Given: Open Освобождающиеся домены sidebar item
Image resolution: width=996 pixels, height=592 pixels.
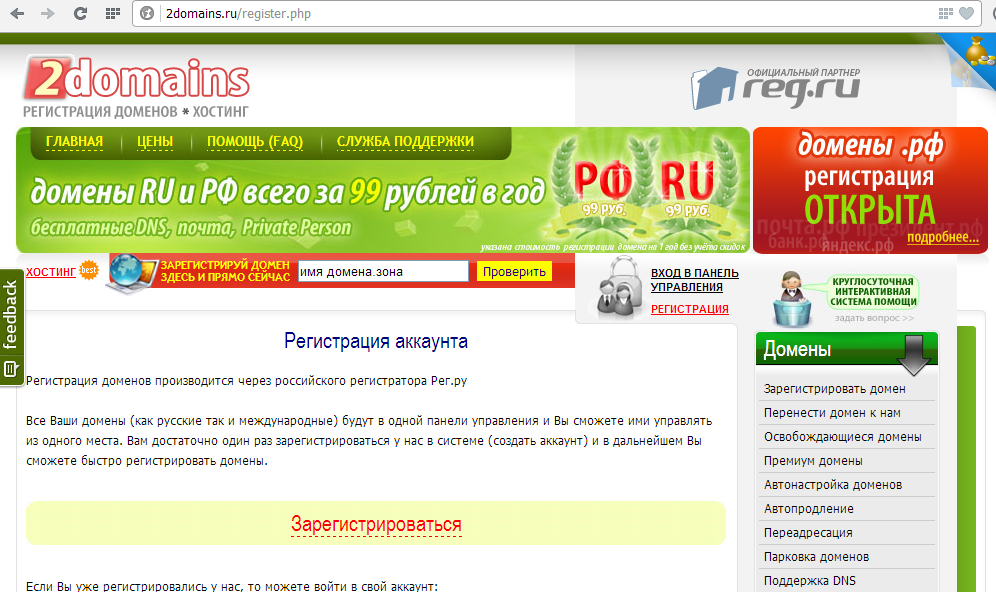Looking at the screenshot, I should pyautogui.click(x=842, y=437).
